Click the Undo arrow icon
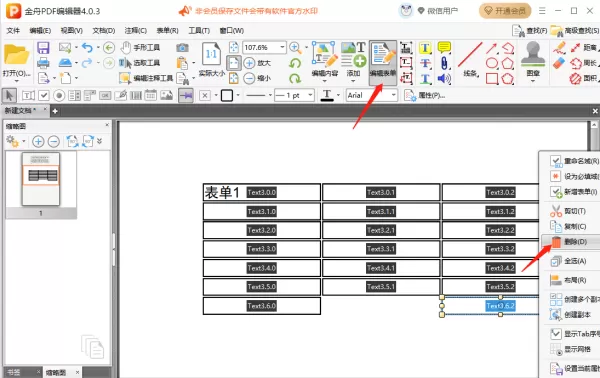600x378 pixels. (87, 48)
